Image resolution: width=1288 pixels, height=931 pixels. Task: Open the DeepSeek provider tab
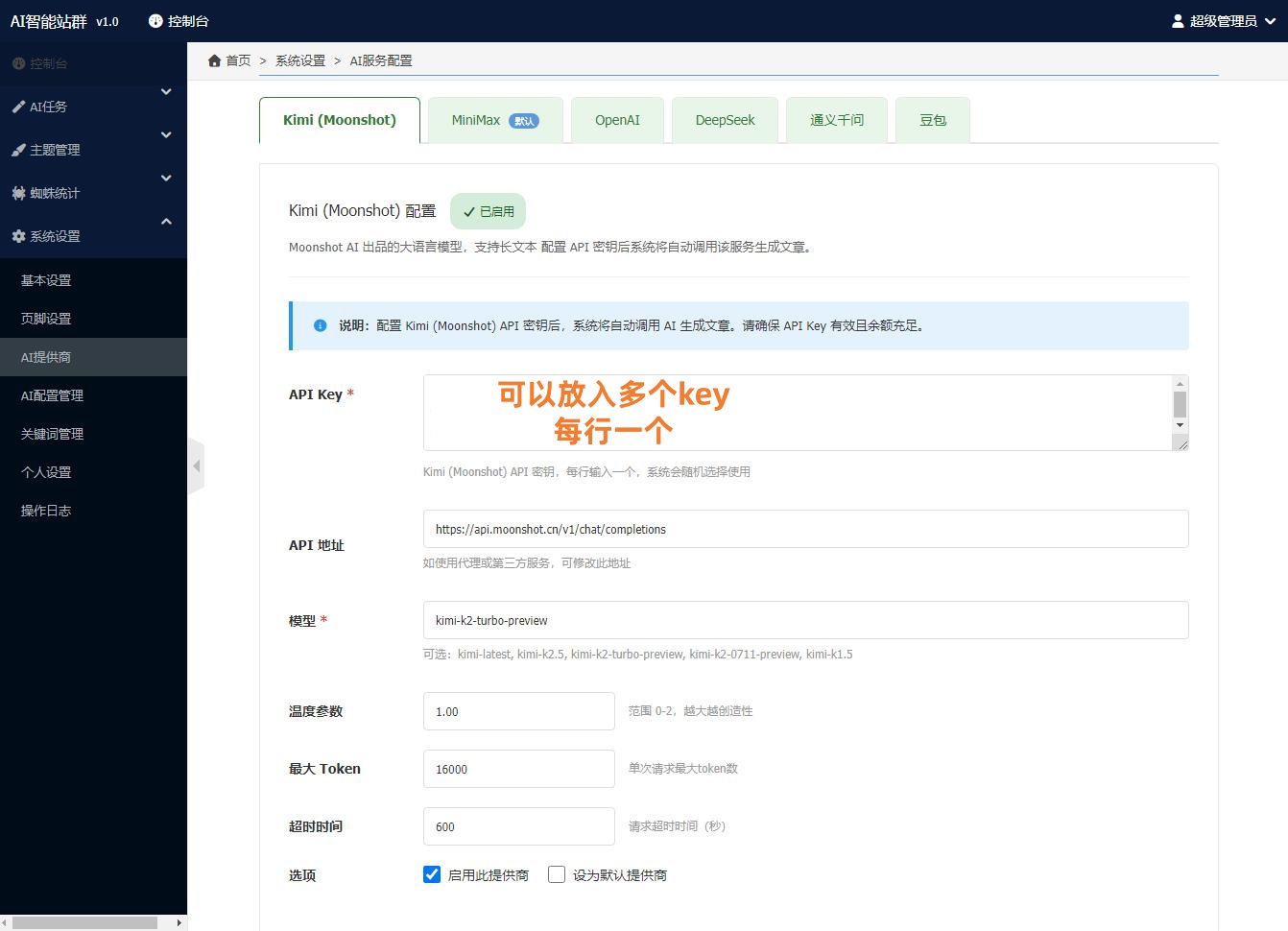[725, 119]
